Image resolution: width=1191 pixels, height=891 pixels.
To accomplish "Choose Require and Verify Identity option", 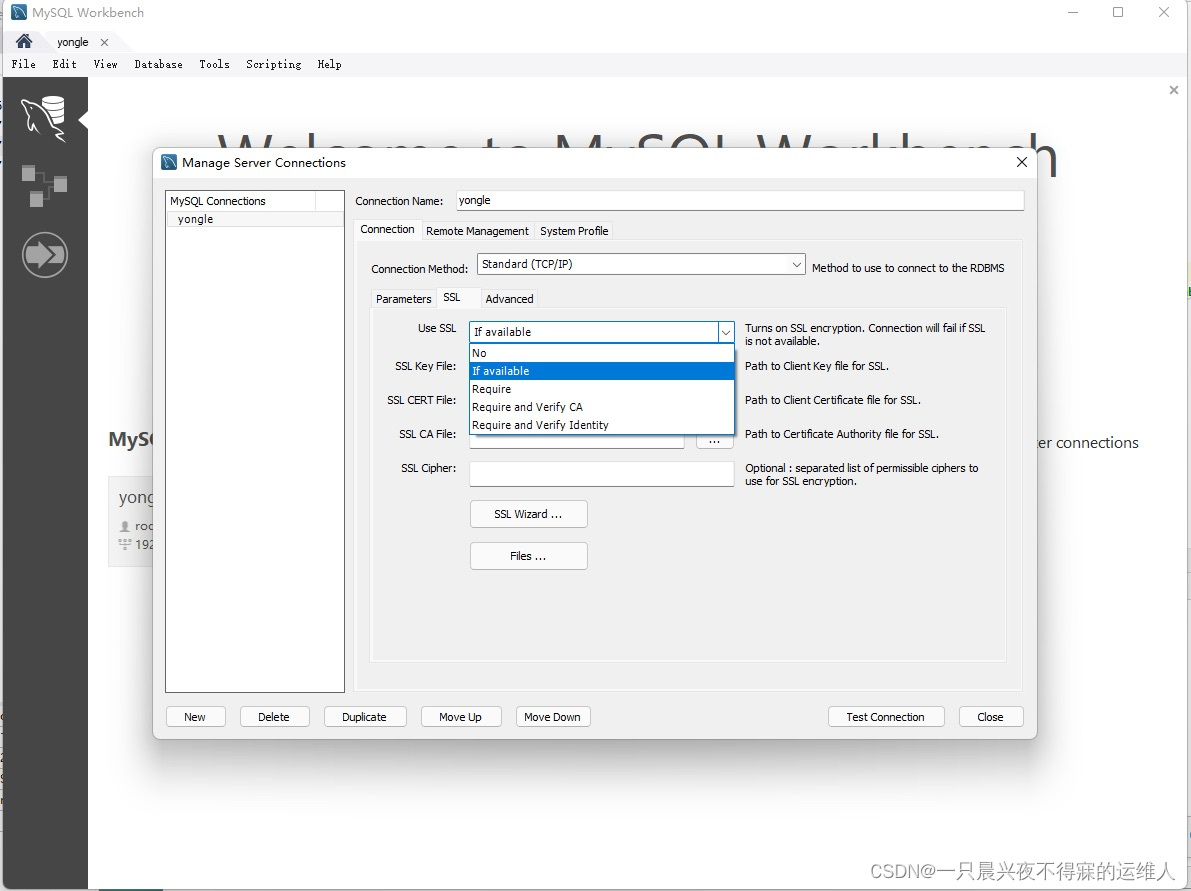I will (x=602, y=425).
